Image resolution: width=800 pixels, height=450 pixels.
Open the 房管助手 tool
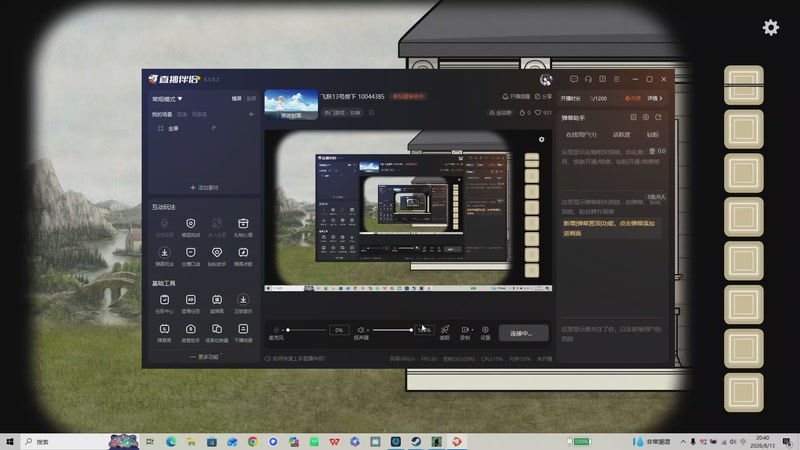190,333
